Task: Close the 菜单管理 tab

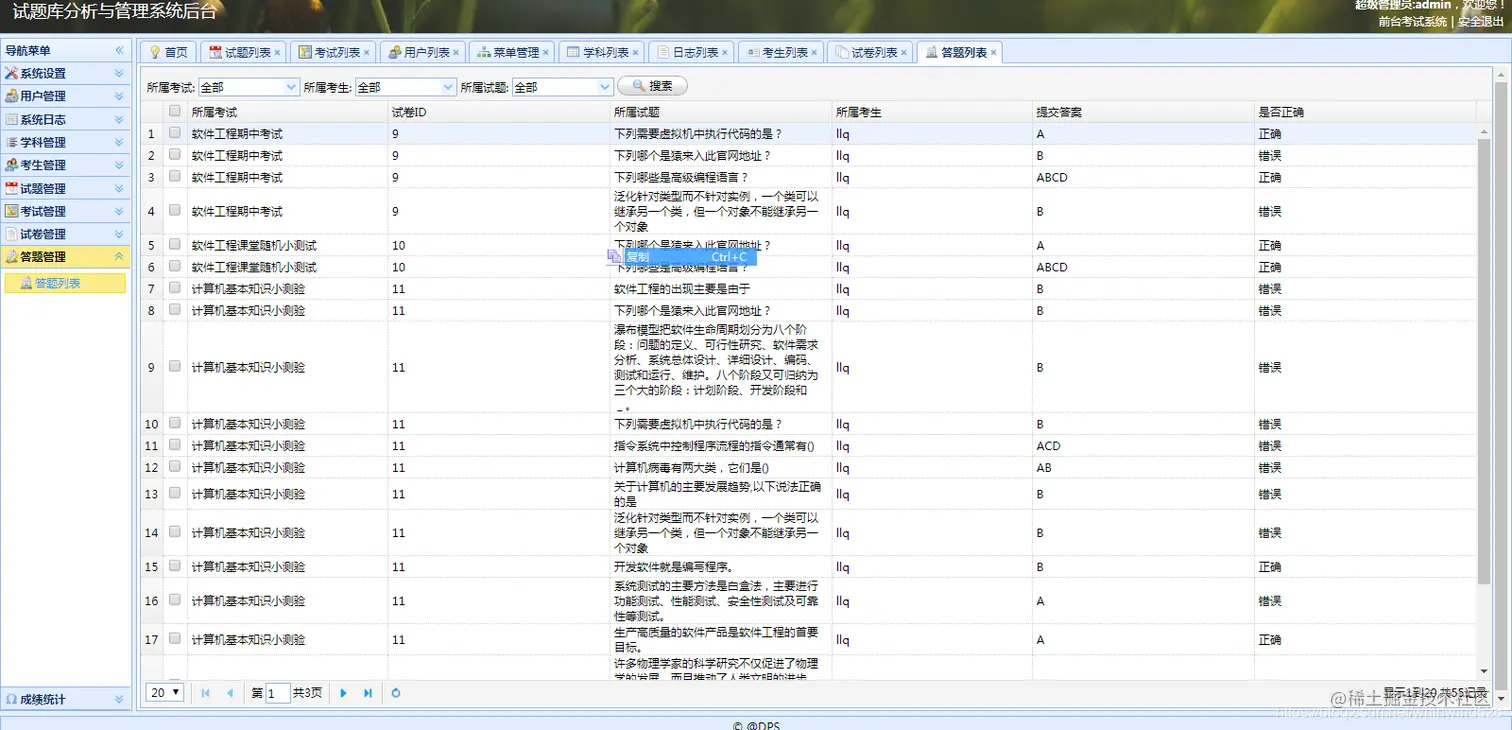Action: [x=546, y=53]
